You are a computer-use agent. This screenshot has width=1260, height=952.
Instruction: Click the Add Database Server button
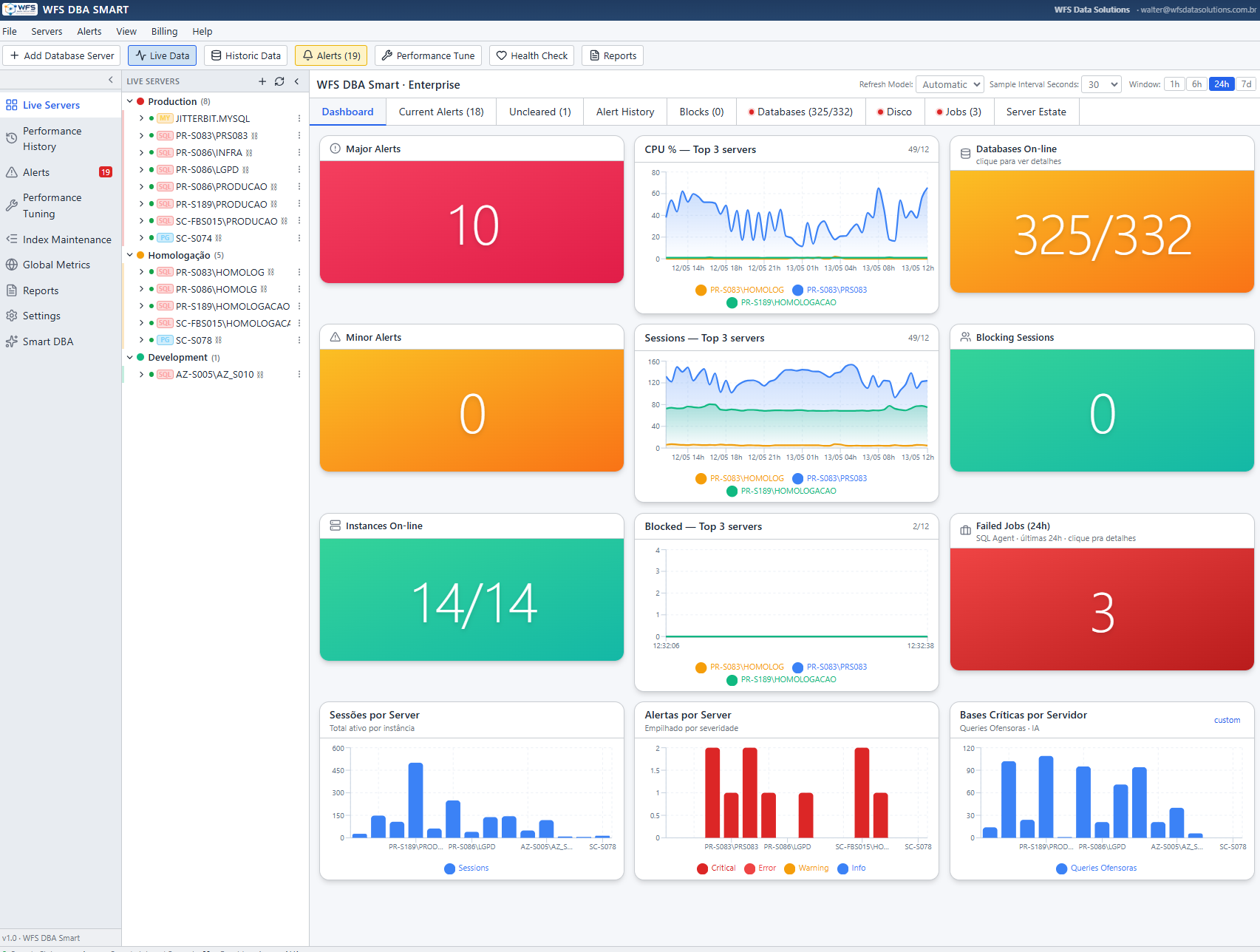pos(62,55)
